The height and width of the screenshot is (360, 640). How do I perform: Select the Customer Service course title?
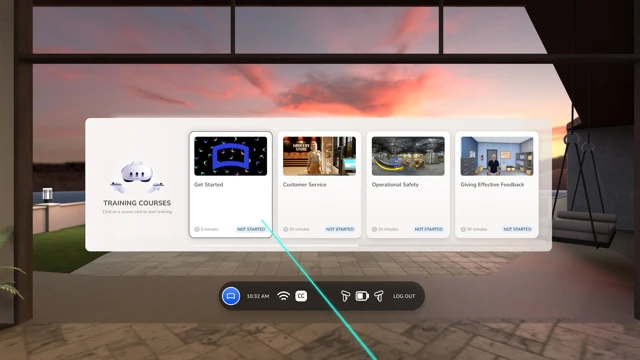[x=304, y=184]
